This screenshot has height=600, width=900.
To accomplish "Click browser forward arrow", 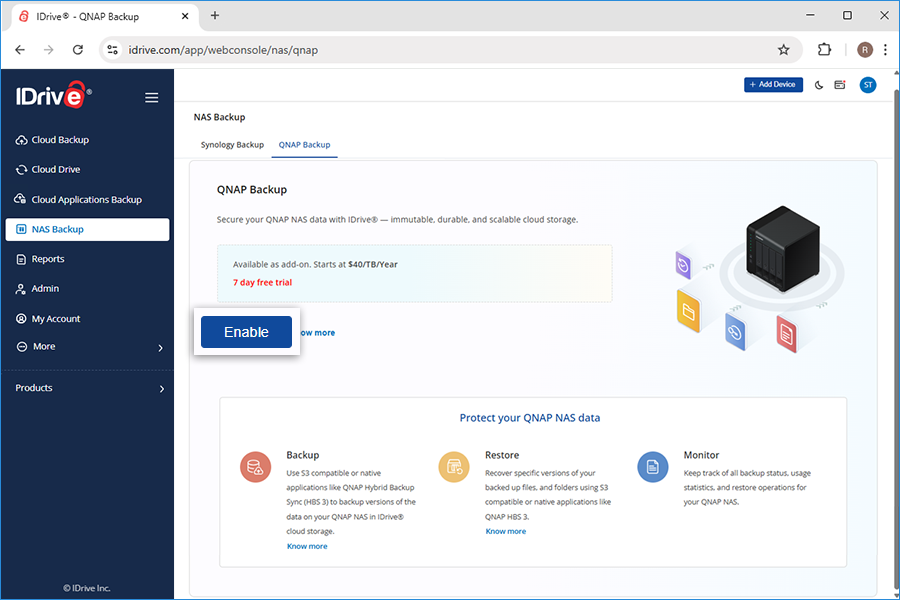I will point(49,50).
